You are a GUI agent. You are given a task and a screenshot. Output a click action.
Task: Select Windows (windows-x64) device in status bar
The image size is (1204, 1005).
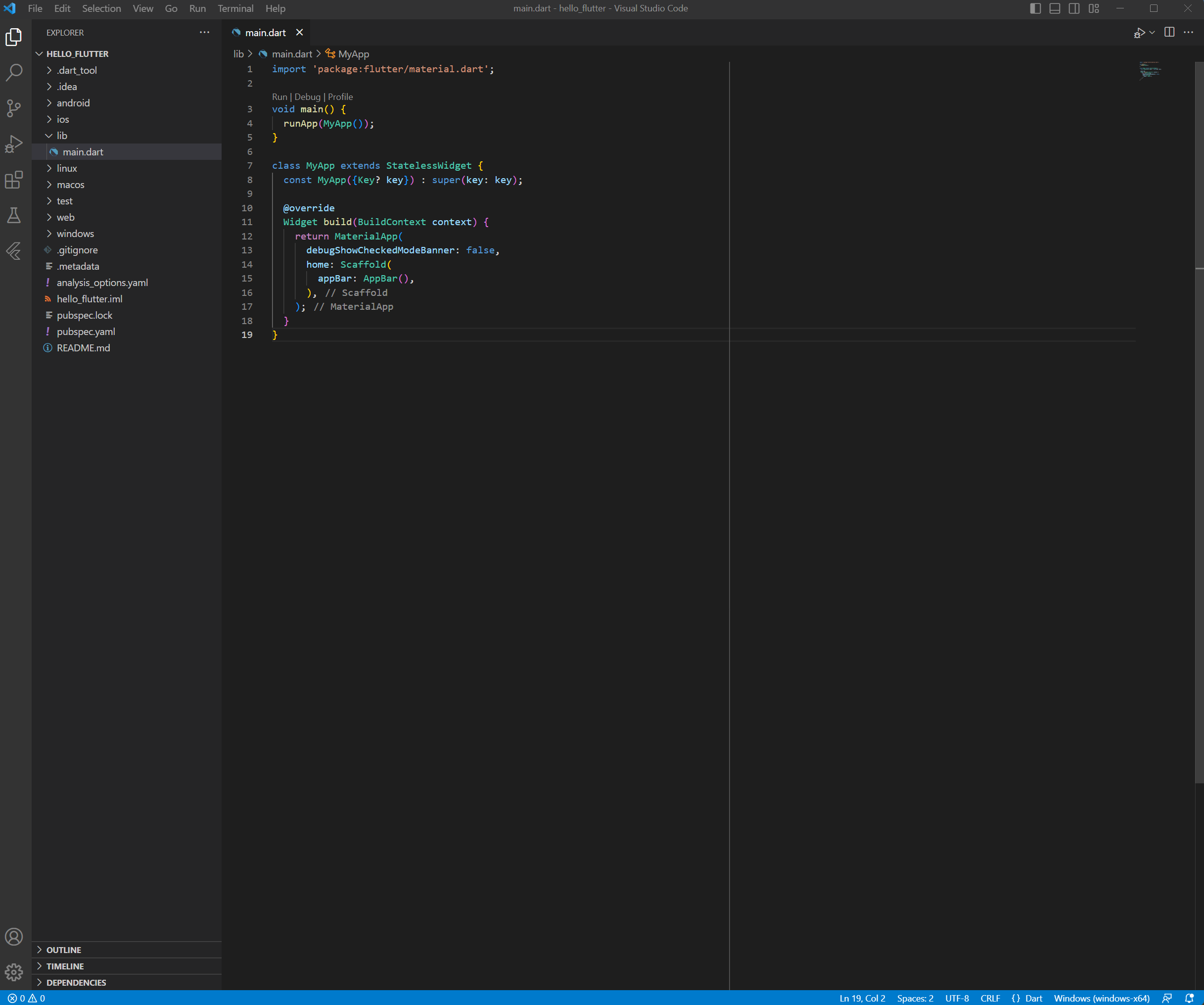(1102, 998)
